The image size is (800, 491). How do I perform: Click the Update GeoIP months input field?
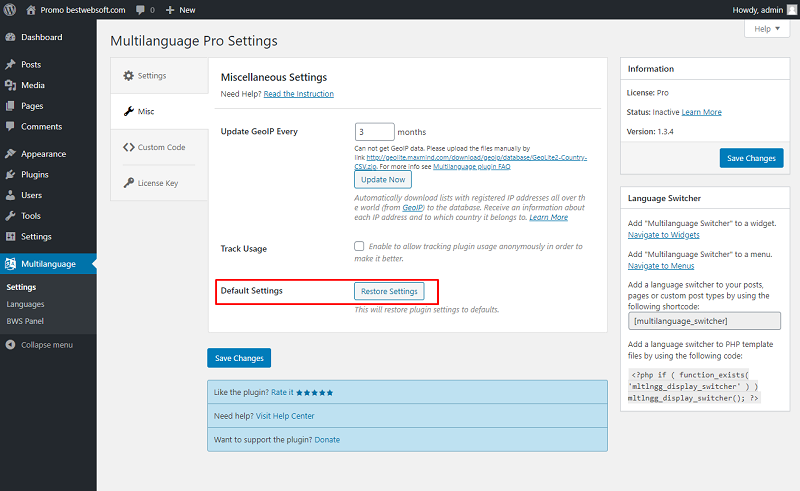[x=374, y=132]
